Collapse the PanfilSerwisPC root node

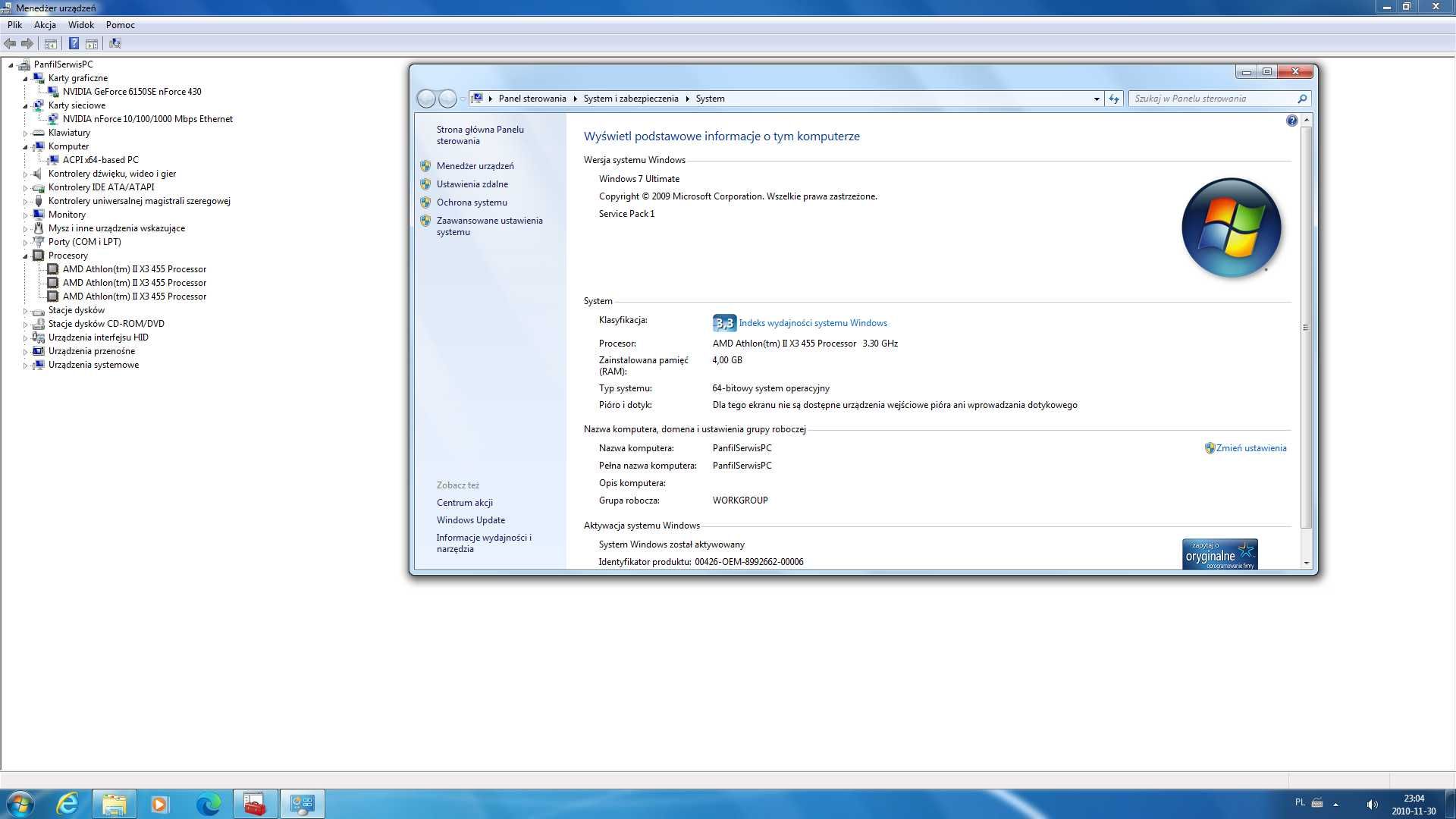(11, 64)
